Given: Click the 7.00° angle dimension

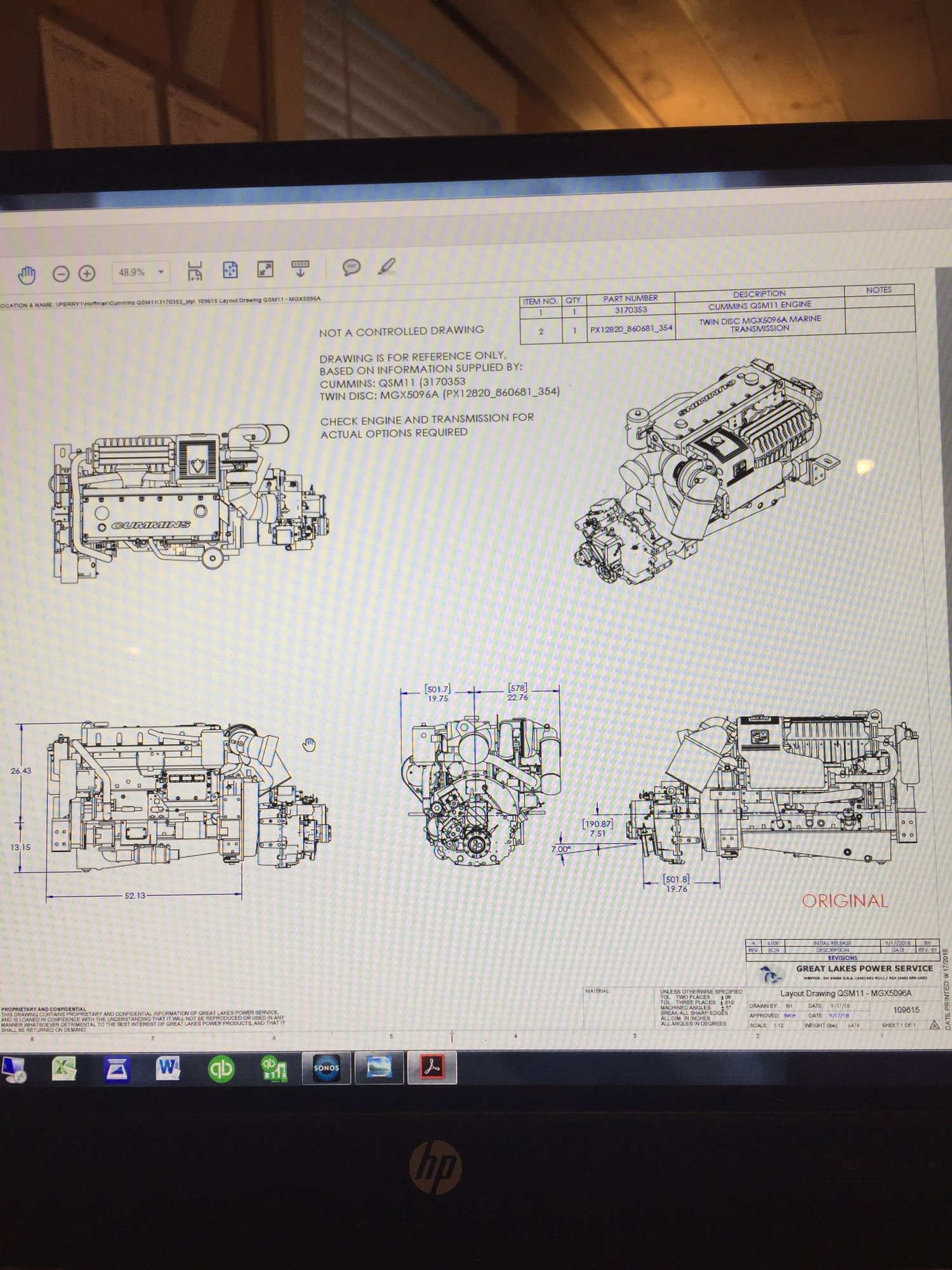Looking at the screenshot, I should pos(561,849).
